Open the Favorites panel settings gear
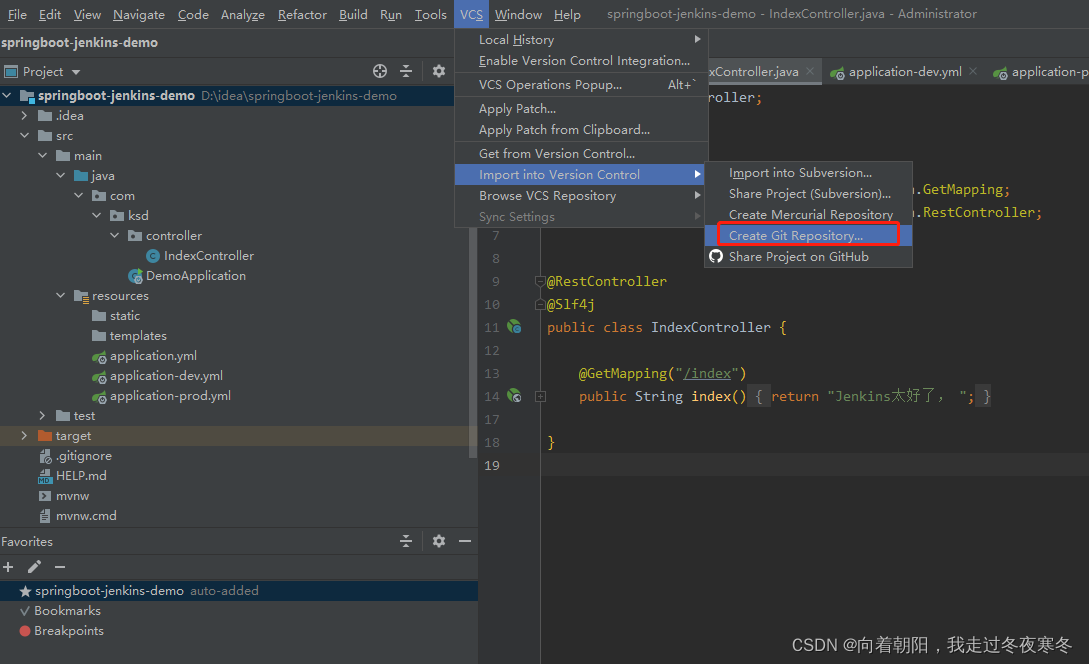Screen dimensions: 1089x664 [x=439, y=541]
